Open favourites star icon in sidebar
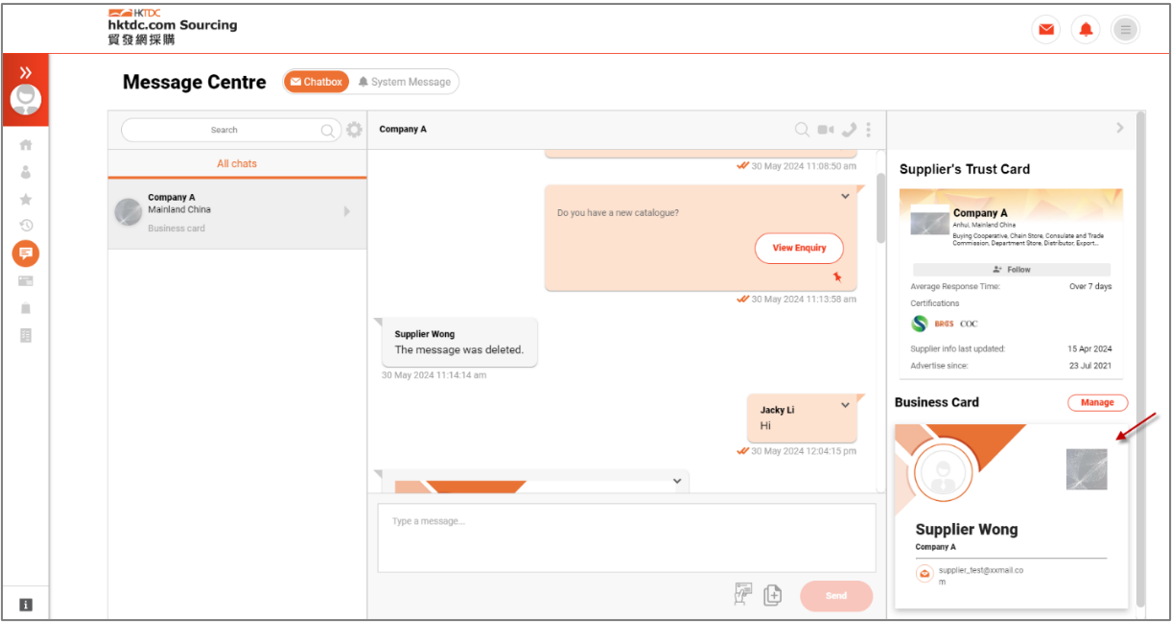 [x=26, y=199]
